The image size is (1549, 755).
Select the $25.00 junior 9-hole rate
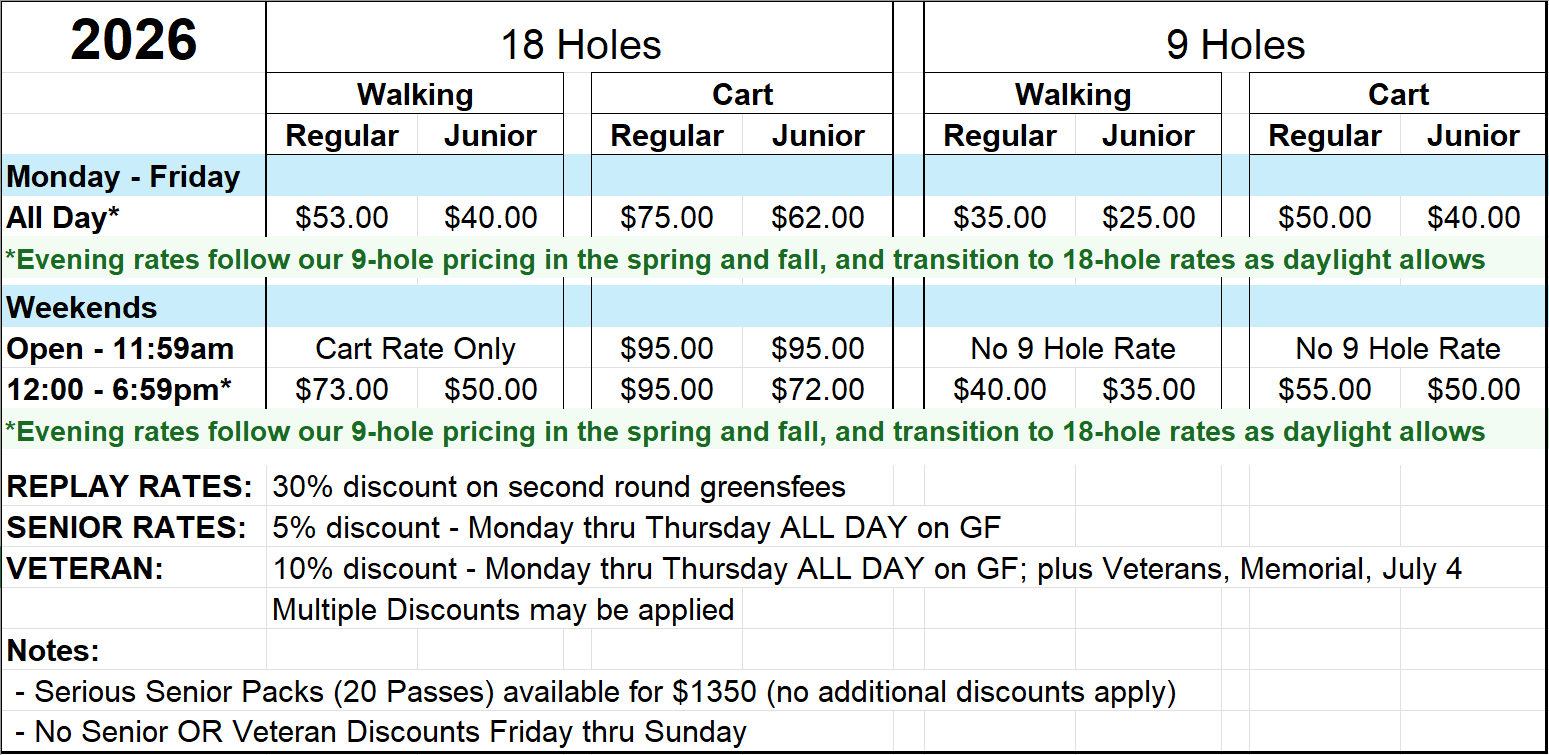(1148, 218)
